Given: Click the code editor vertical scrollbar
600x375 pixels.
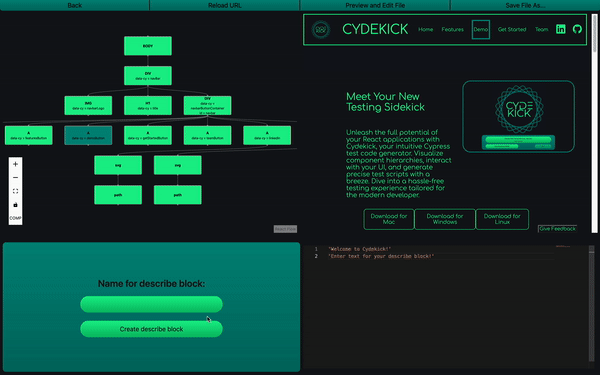Looking at the screenshot, I should [x=591, y=304].
